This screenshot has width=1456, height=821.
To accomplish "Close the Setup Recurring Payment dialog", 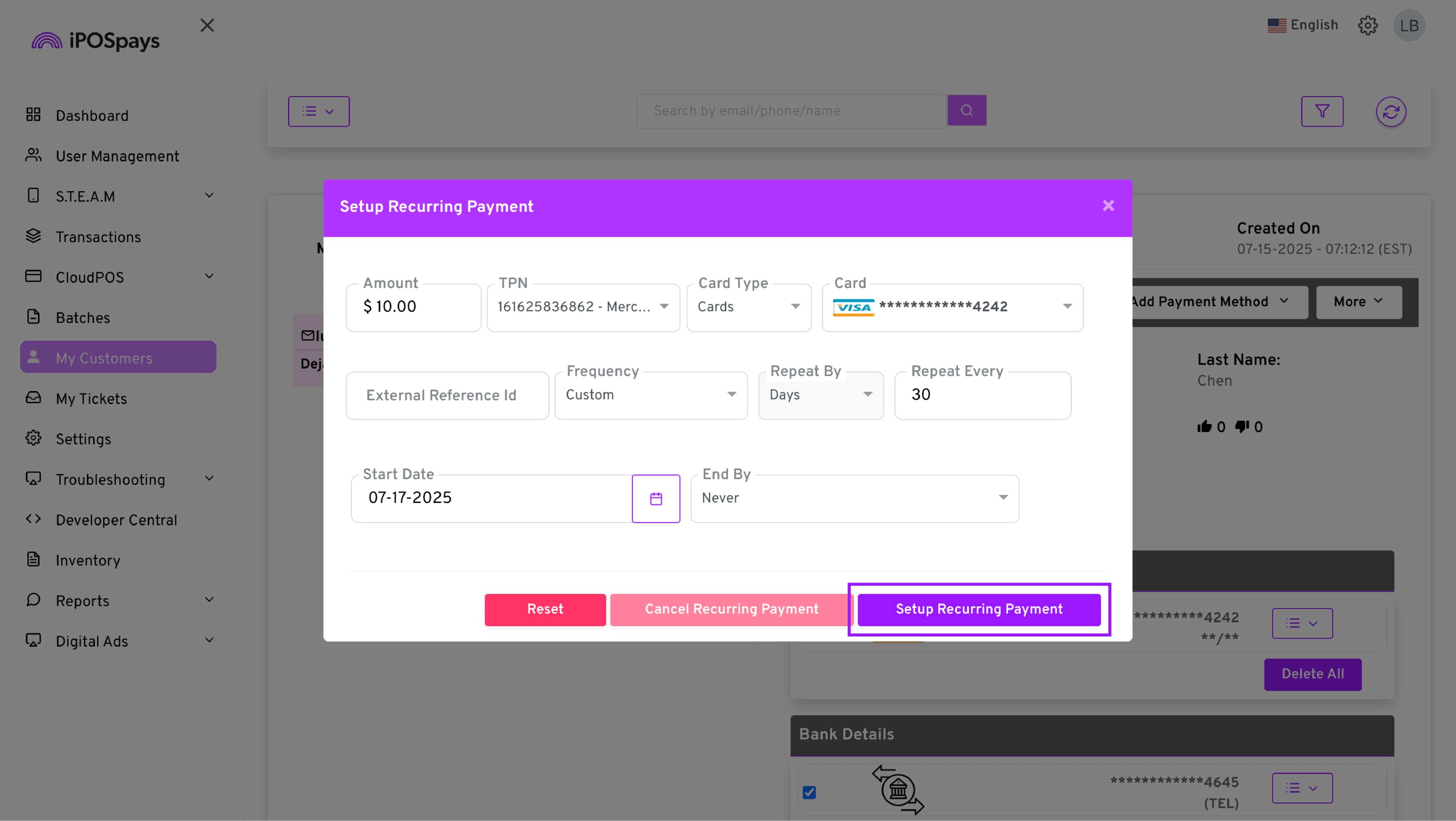I will 1108,206.
